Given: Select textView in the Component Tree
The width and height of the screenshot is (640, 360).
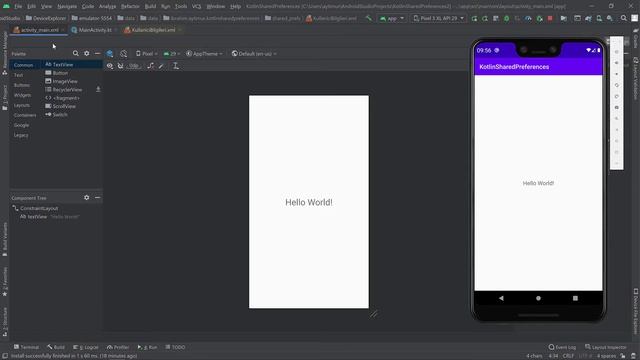Looking at the screenshot, I should coord(37,217).
